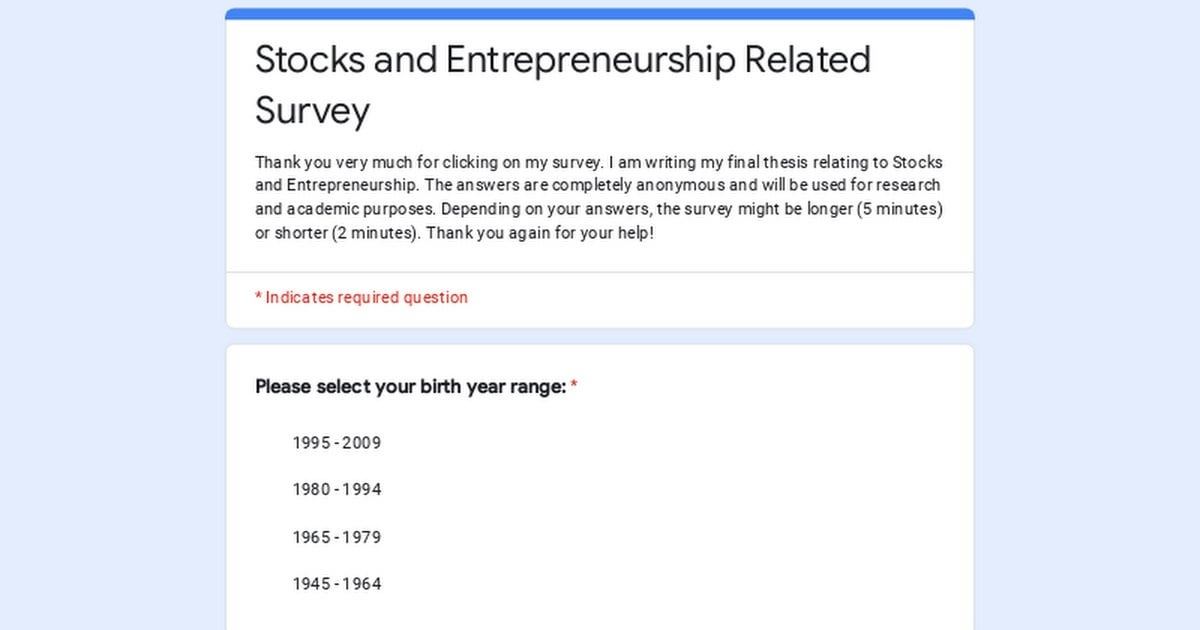
Task: Click the 'Indicates required question' notice
Action: (366, 297)
